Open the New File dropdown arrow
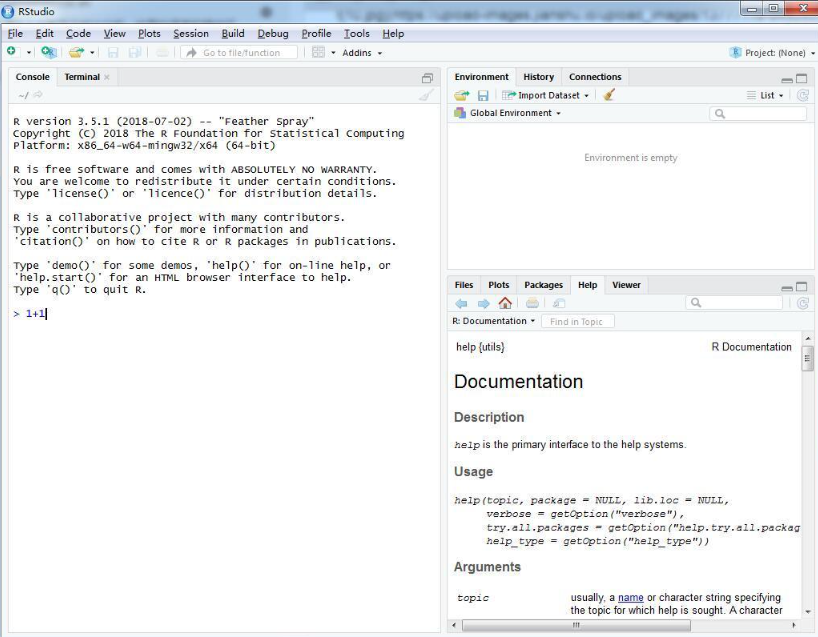818x637 pixels. coord(29,53)
